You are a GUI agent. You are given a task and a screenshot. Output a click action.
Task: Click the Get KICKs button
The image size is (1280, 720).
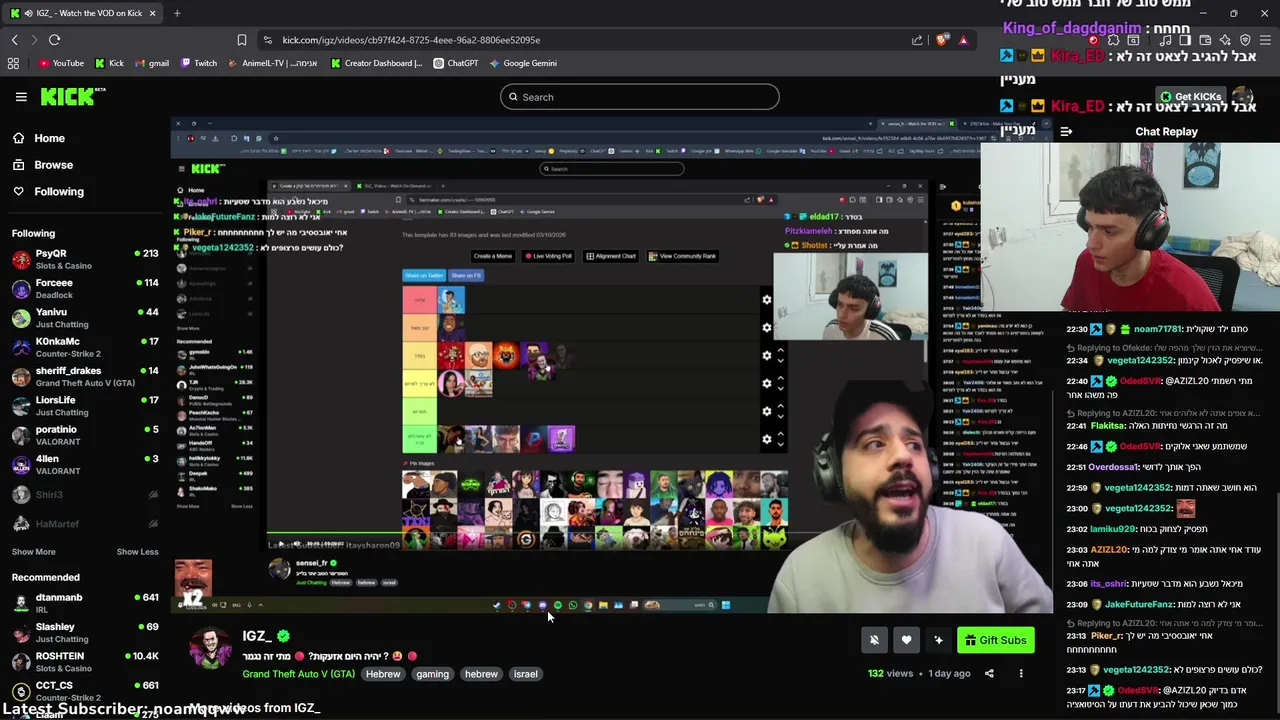click(1190, 97)
